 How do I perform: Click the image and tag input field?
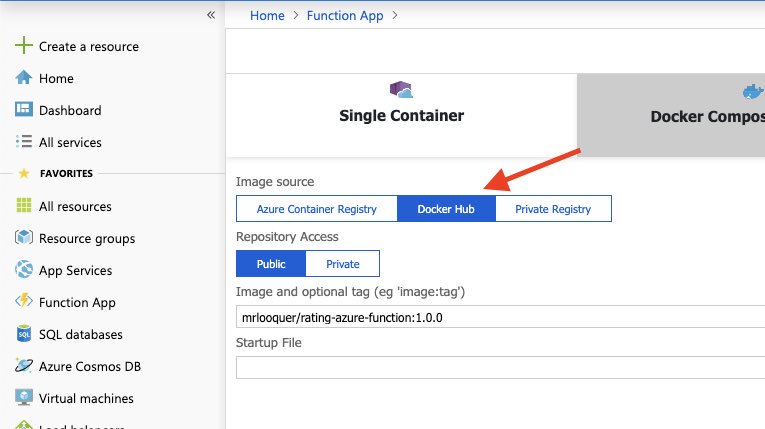pos(501,317)
